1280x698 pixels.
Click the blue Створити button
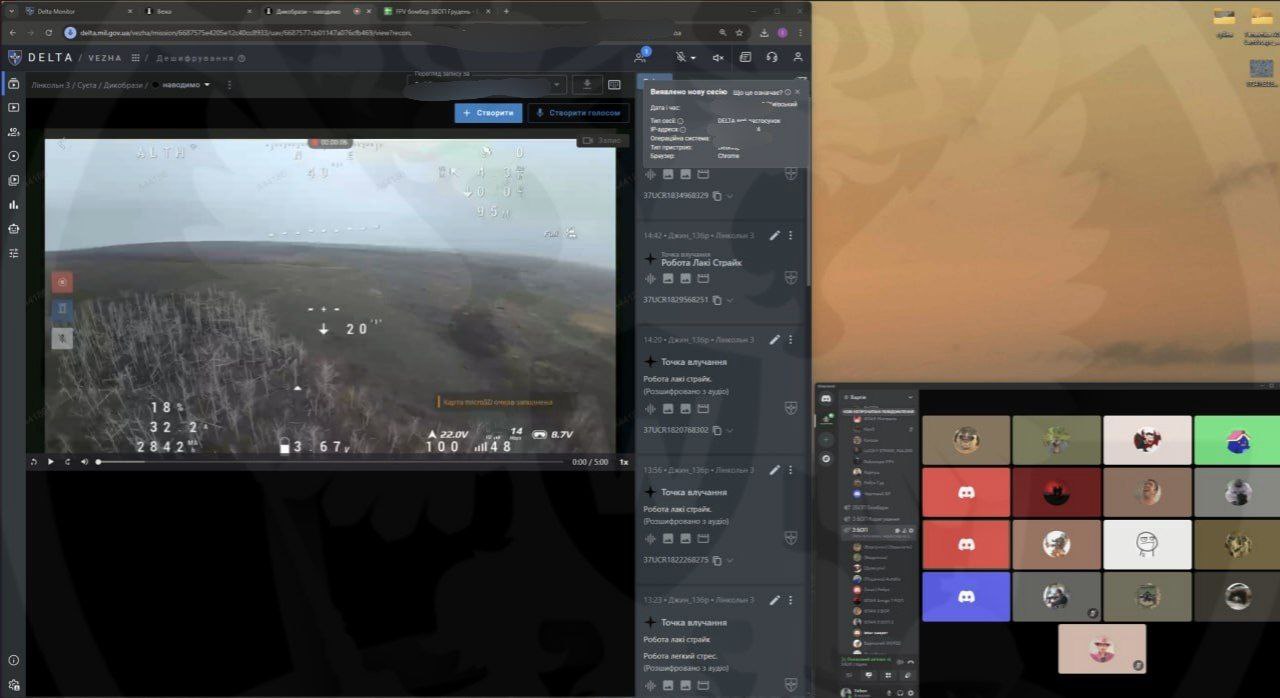pyautogui.click(x=488, y=113)
